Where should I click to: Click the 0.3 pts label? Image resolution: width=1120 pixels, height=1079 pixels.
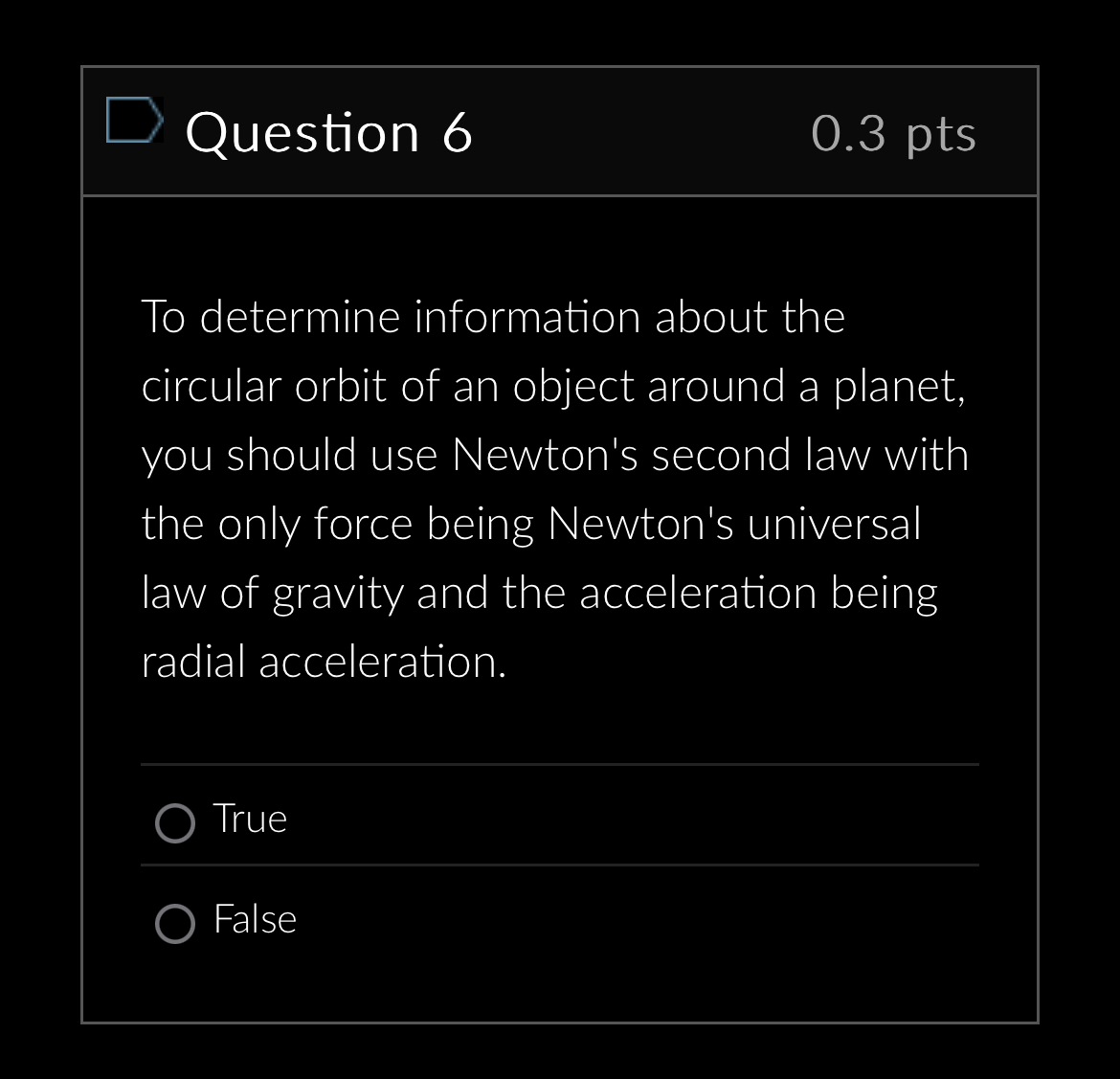[x=892, y=132]
